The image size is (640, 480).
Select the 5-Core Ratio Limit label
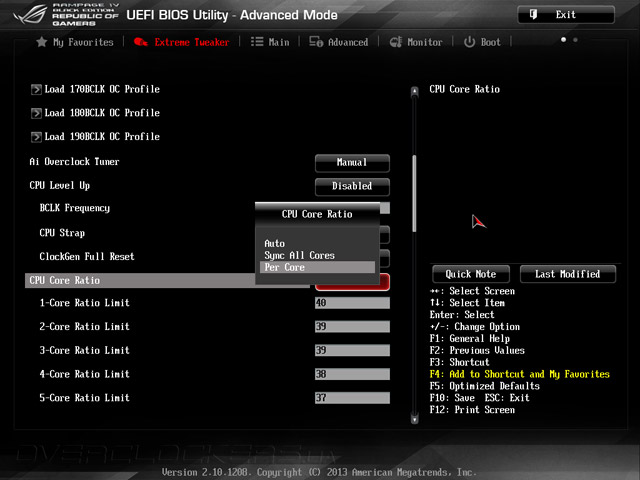click(x=84, y=398)
